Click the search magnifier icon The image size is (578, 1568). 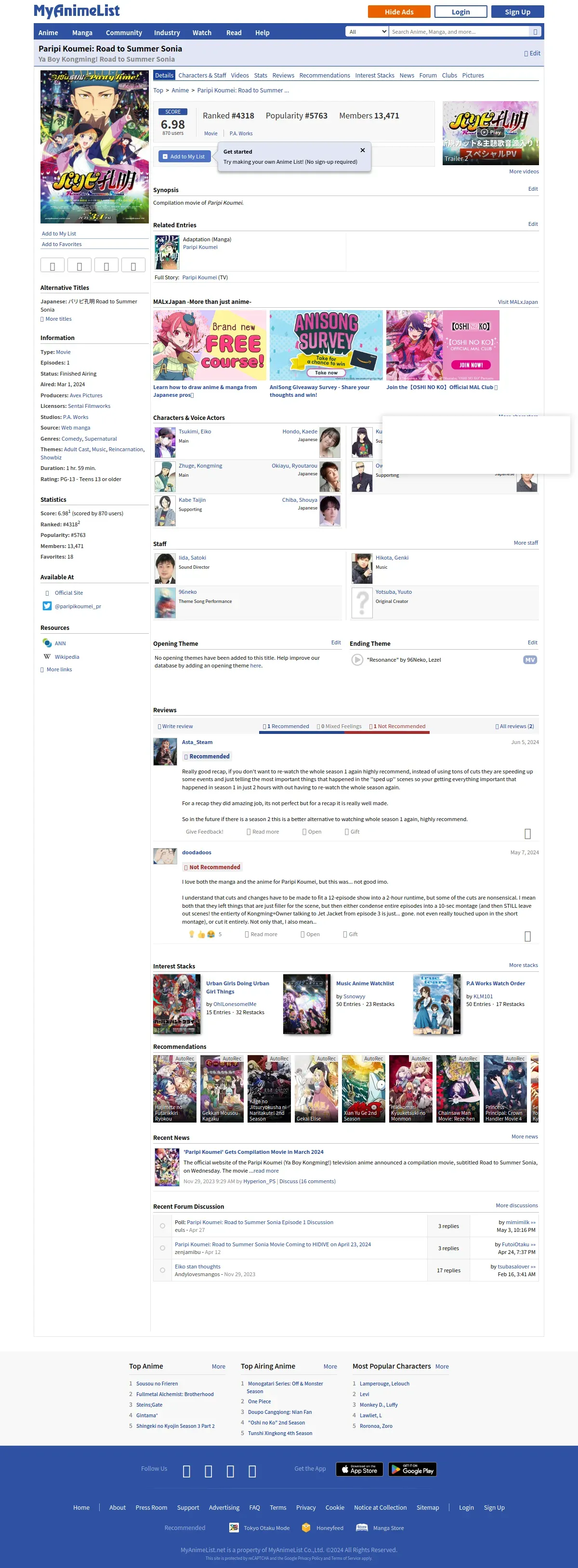pyautogui.click(x=535, y=32)
